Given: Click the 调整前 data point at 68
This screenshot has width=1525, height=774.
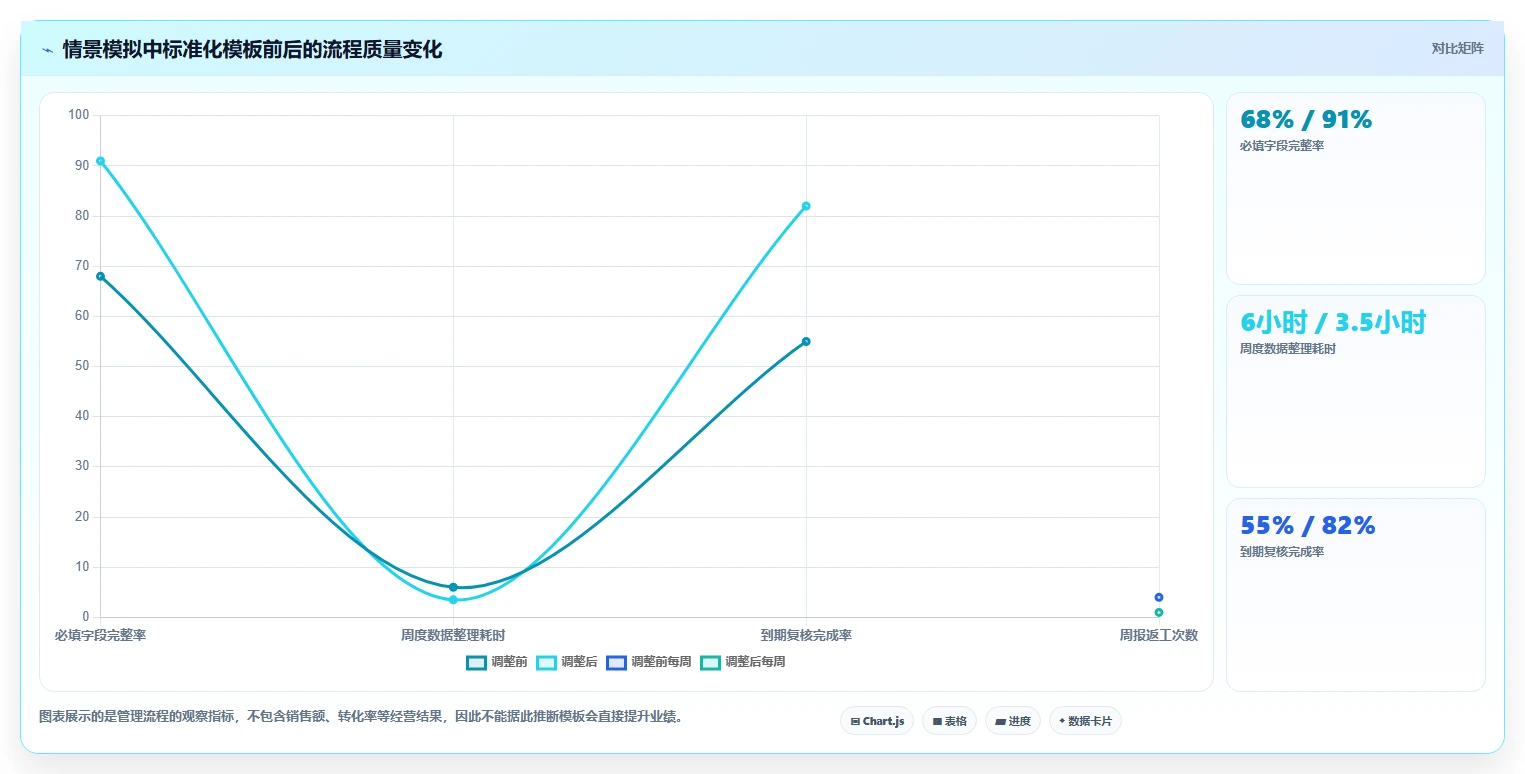Looking at the screenshot, I should click(x=100, y=276).
